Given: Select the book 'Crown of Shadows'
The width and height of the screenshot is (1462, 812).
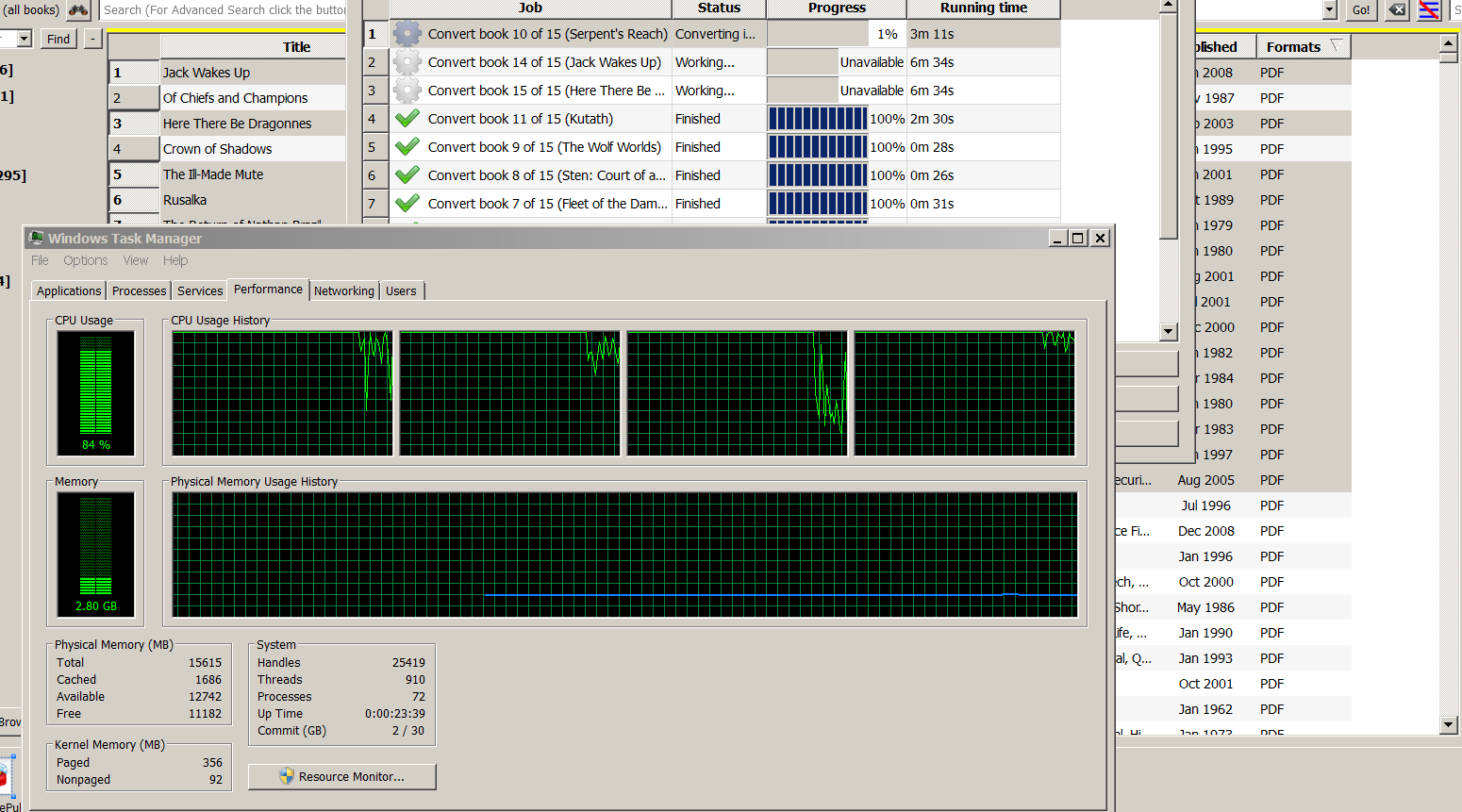Looking at the screenshot, I should pyautogui.click(x=218, y=149).
